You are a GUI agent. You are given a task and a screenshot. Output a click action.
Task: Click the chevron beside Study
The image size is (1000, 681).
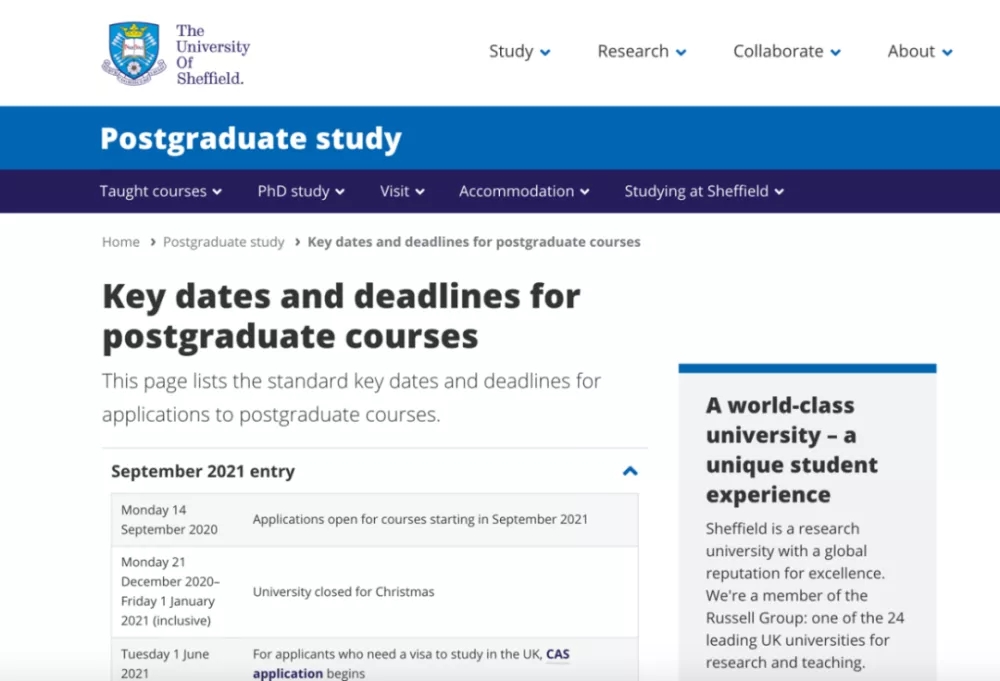point(545,52)
